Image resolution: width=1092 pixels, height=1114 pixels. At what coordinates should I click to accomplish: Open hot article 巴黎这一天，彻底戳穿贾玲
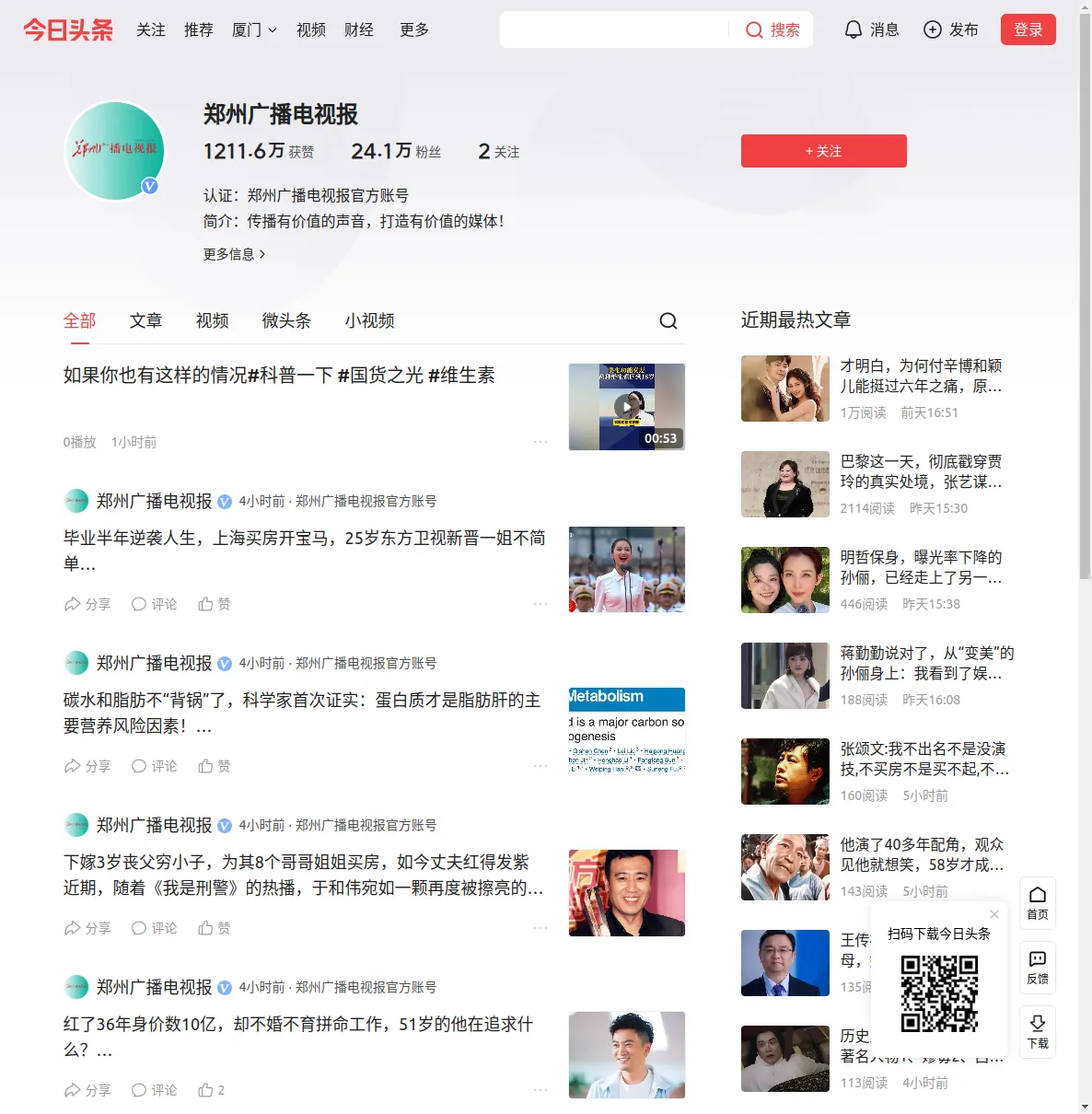(x=922, y=471)
